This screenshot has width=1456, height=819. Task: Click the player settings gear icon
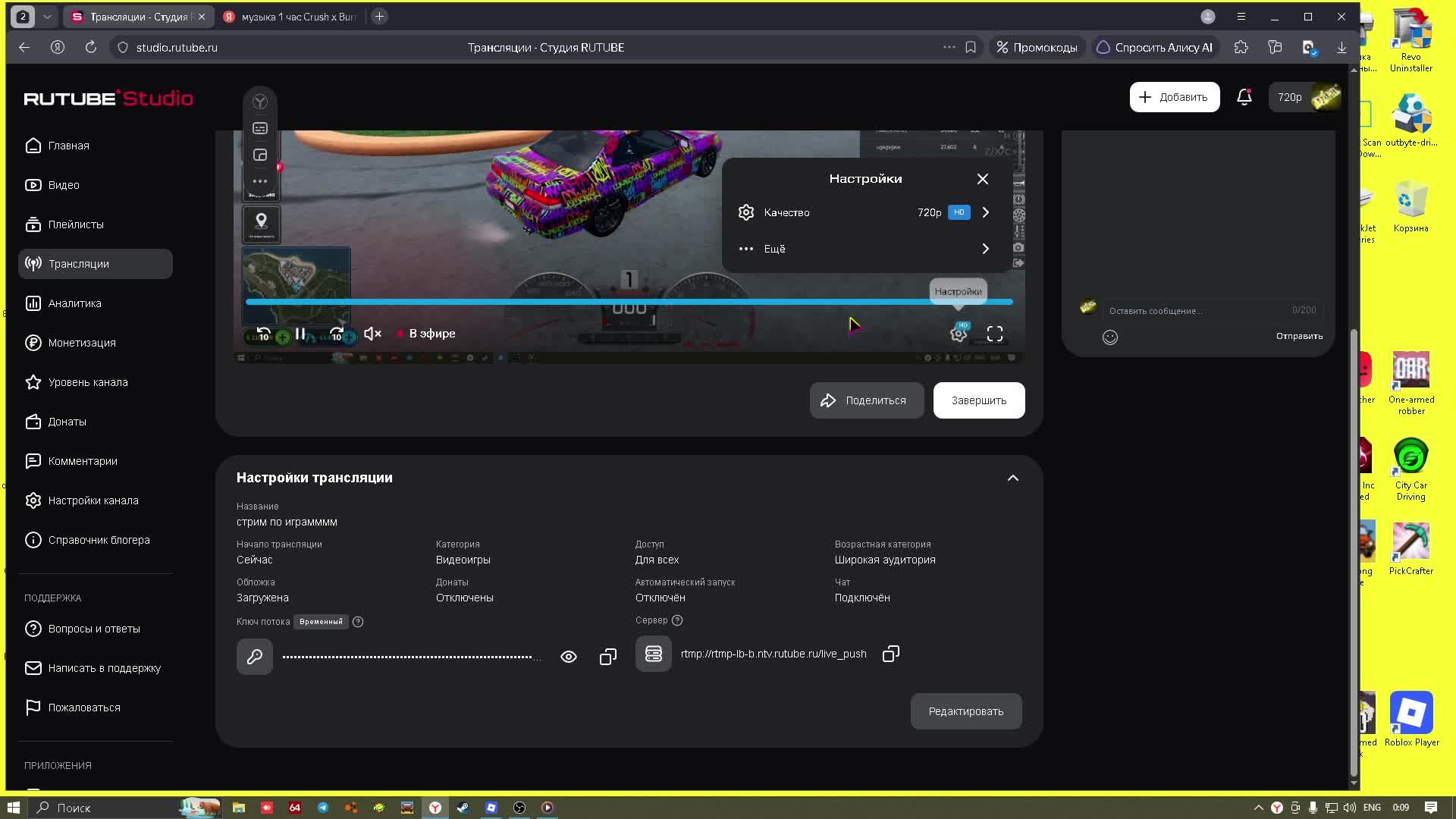(959, 334)
